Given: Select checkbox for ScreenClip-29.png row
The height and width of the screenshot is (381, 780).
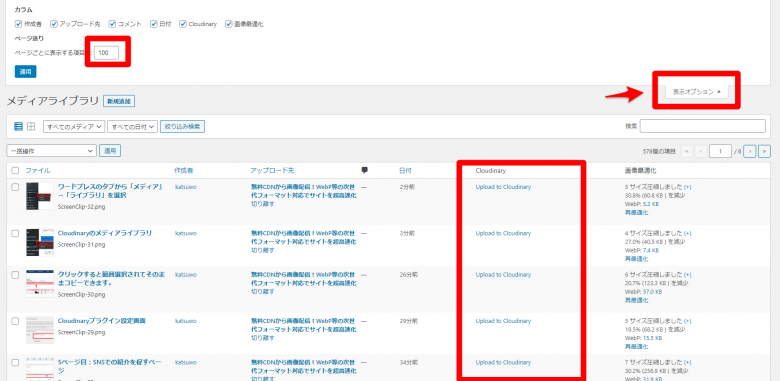Looking at the screenshot, I should [x=15, y=321].
